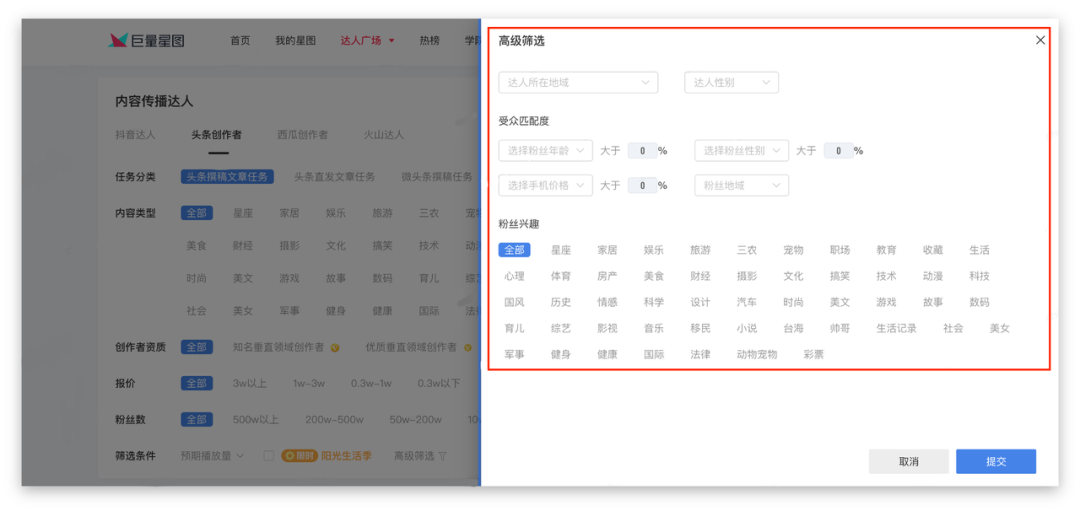This screenshot has height=511, width=1080.
Task: Tick the checkbox before 阳光生活季
Action: (269, 456)
